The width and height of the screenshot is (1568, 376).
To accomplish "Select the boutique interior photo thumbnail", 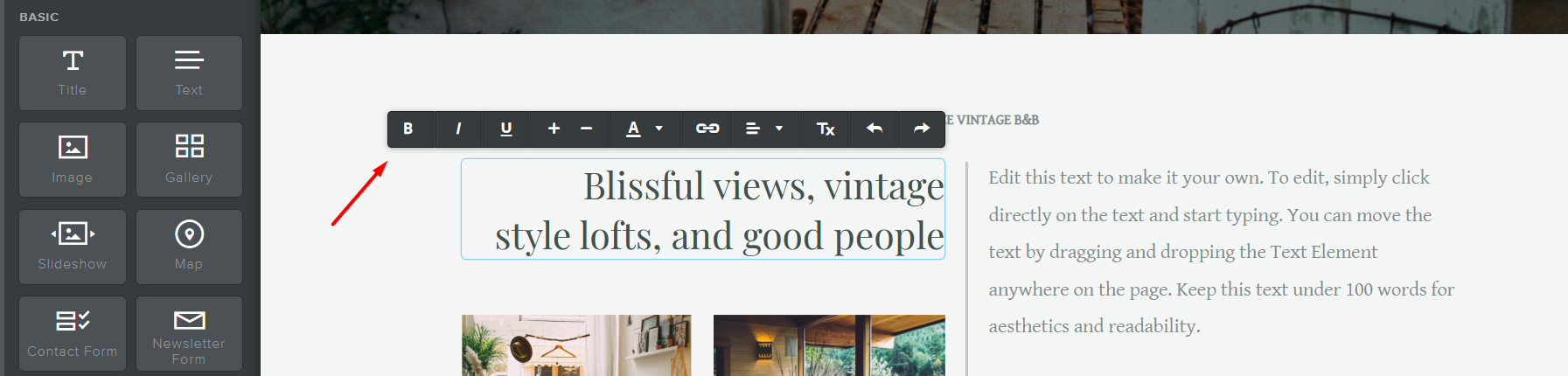I will pos(576,345).
